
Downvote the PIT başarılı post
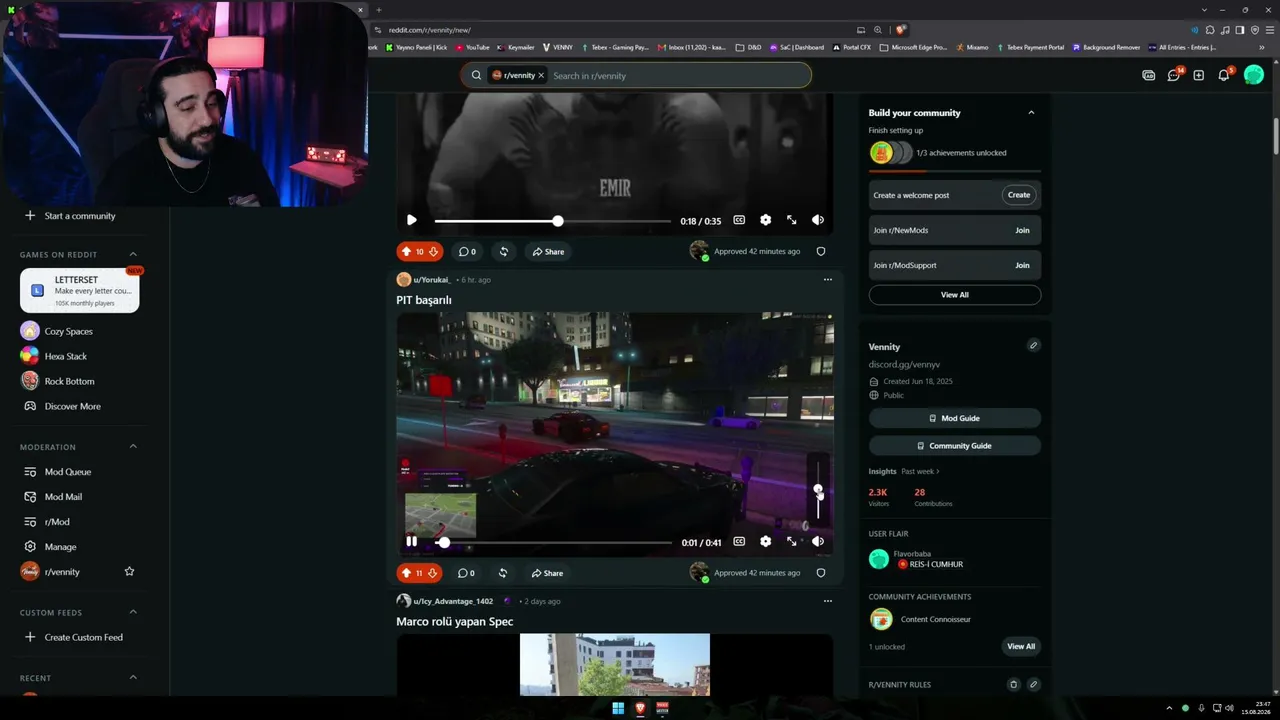click(433, 573)
